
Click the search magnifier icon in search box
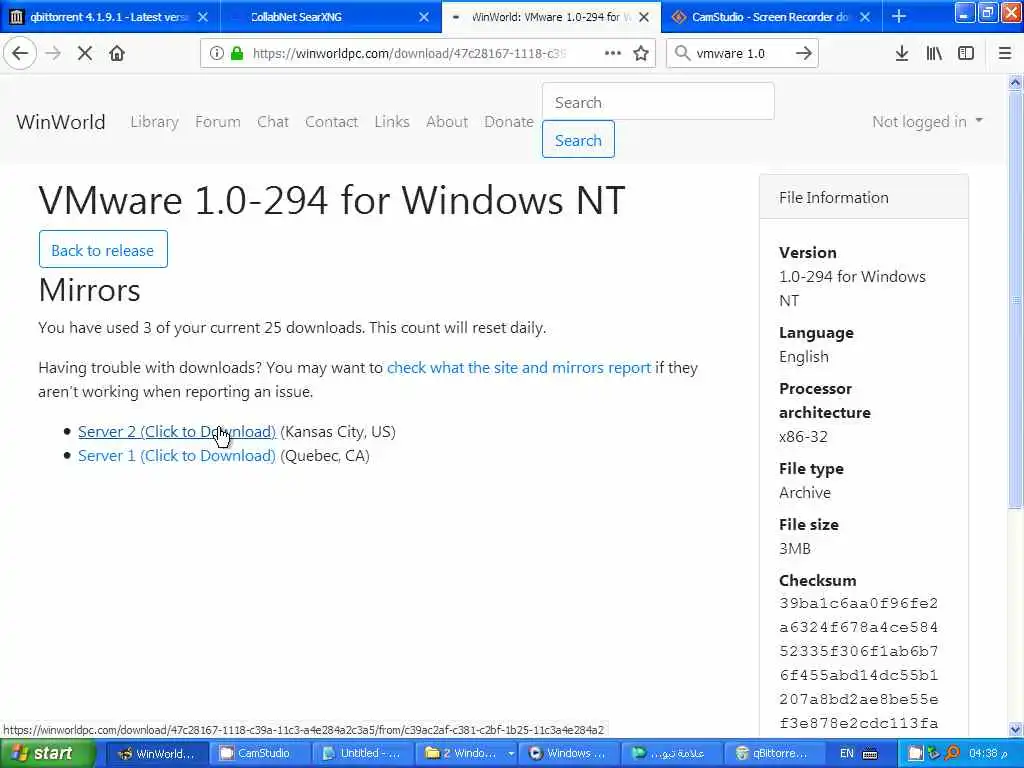682,53
